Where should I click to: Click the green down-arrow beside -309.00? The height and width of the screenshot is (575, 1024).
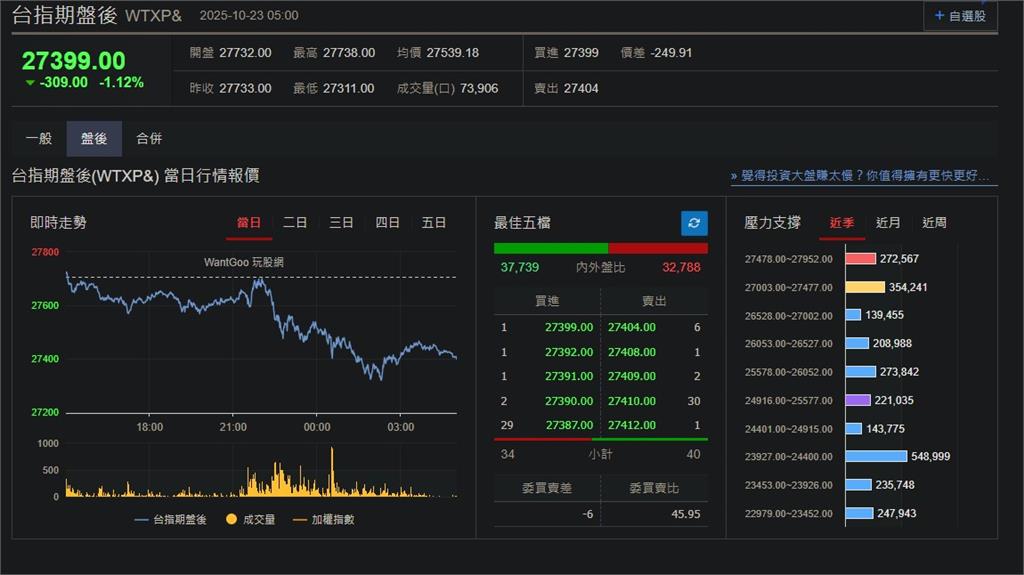tap(29, 83)
